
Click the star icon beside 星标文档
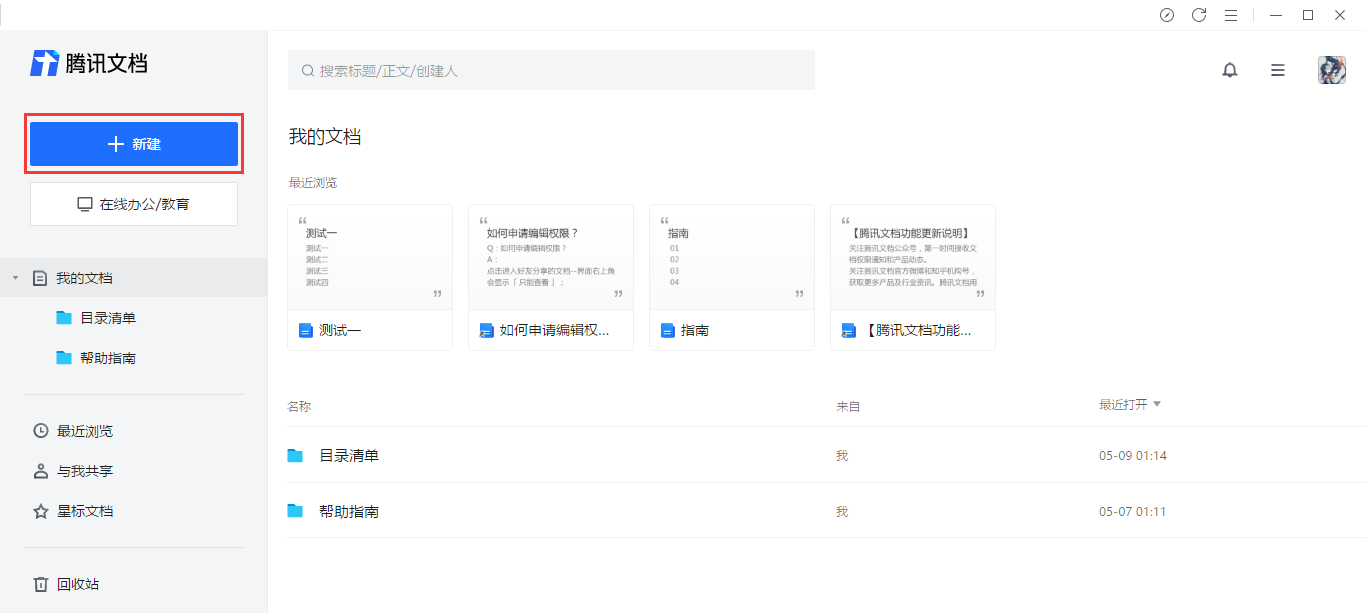(x=41, y=511)
